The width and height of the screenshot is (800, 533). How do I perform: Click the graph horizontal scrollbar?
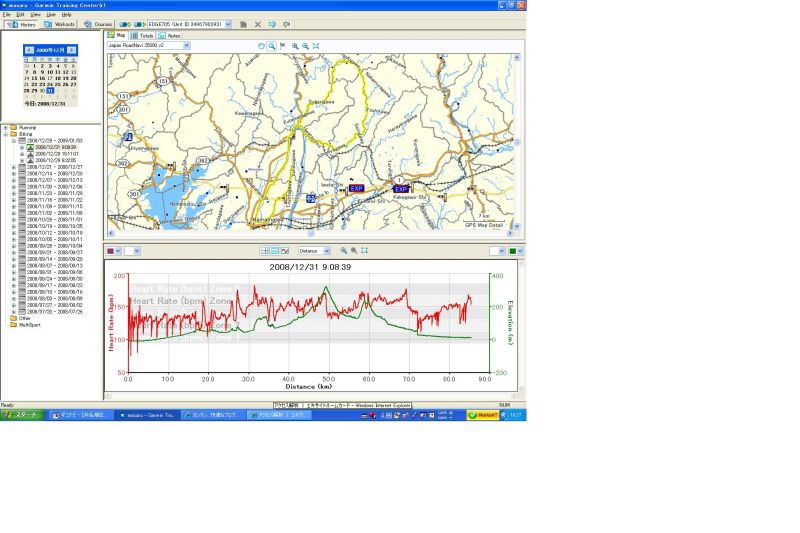tap(311, 396)
